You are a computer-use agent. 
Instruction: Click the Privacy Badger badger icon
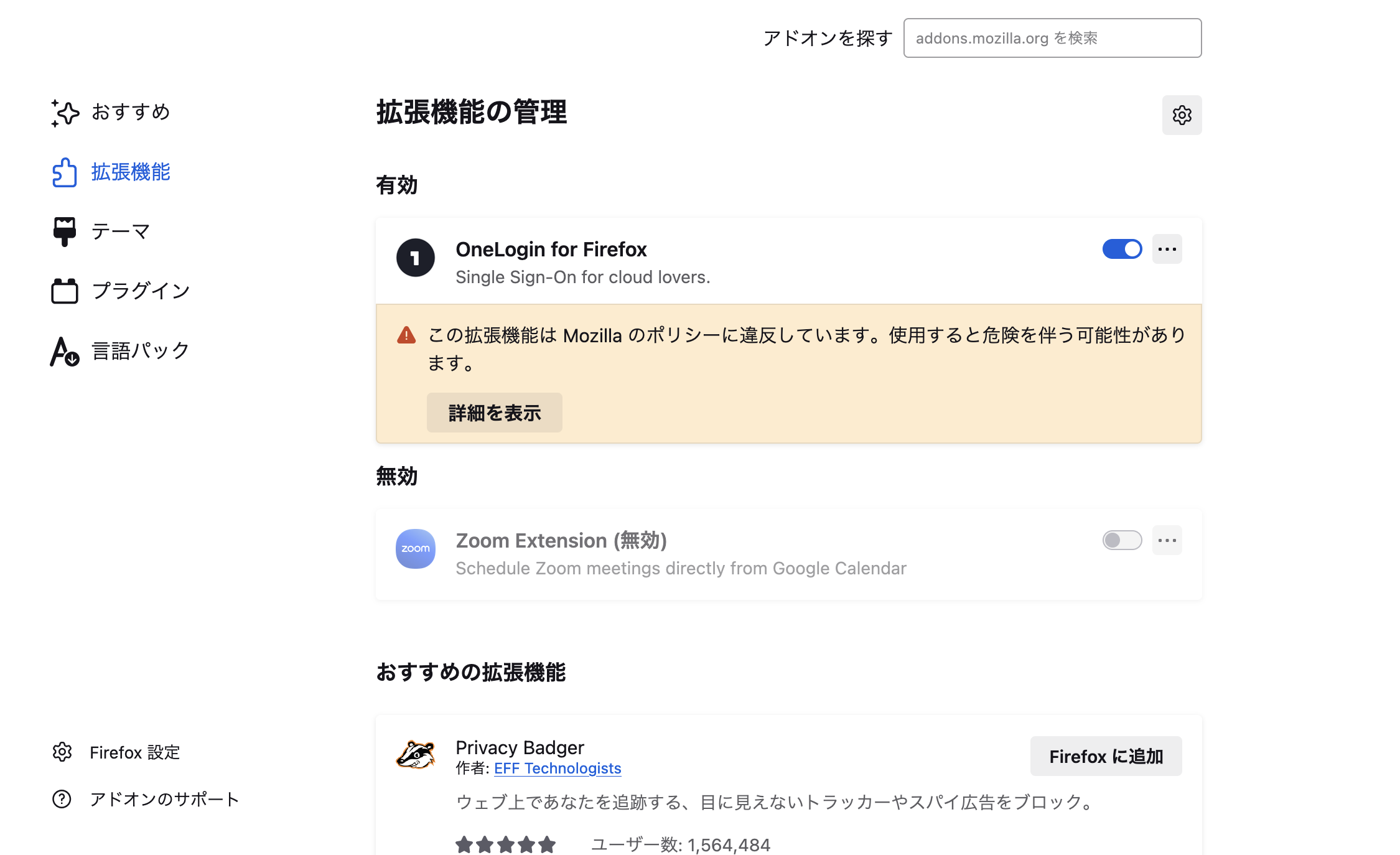tap(415, 755)
